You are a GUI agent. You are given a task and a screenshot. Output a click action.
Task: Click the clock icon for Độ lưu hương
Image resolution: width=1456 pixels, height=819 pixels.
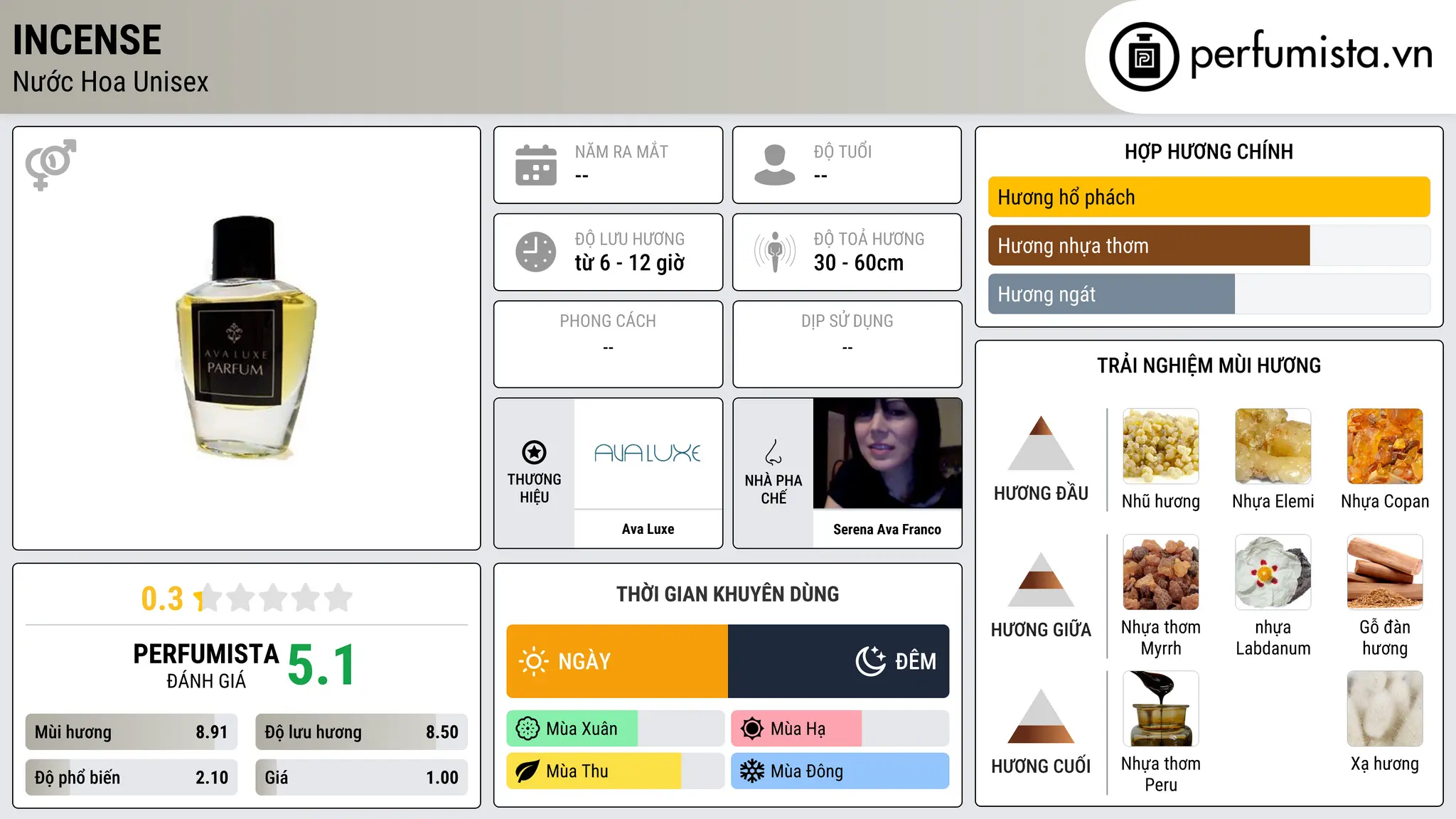tap(536, 252)
